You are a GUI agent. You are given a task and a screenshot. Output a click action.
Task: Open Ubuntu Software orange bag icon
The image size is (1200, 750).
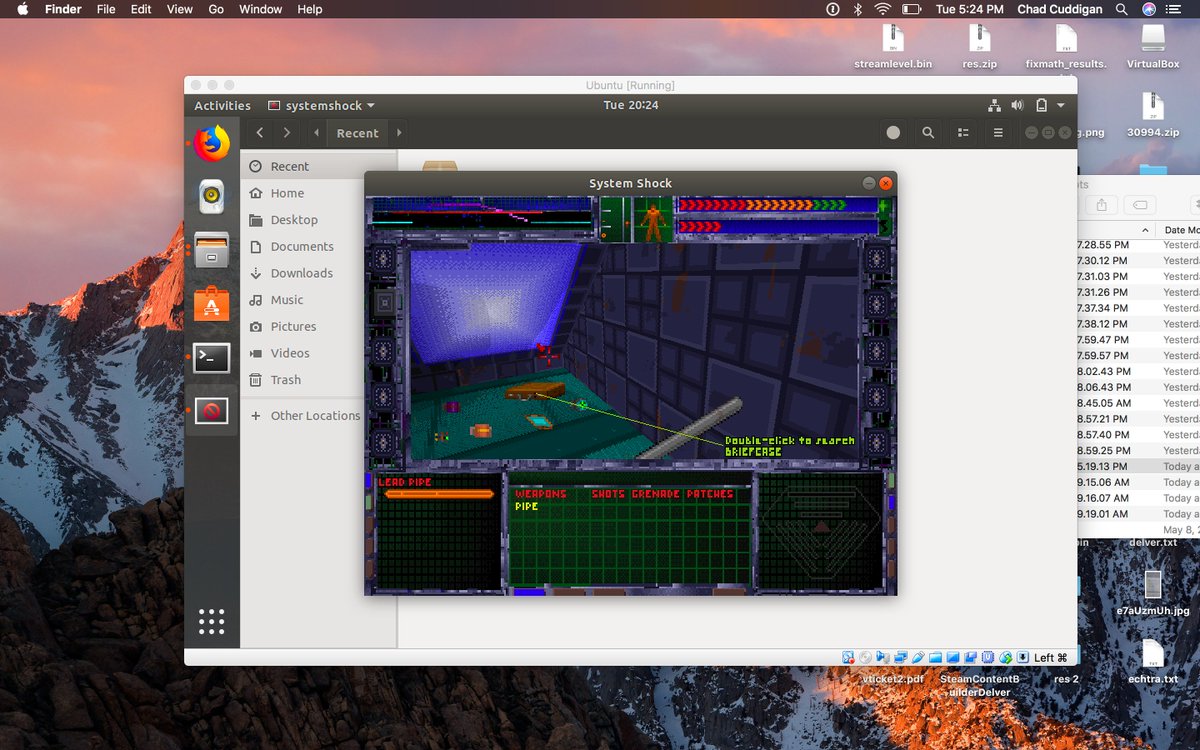click(x=211, y=303)
